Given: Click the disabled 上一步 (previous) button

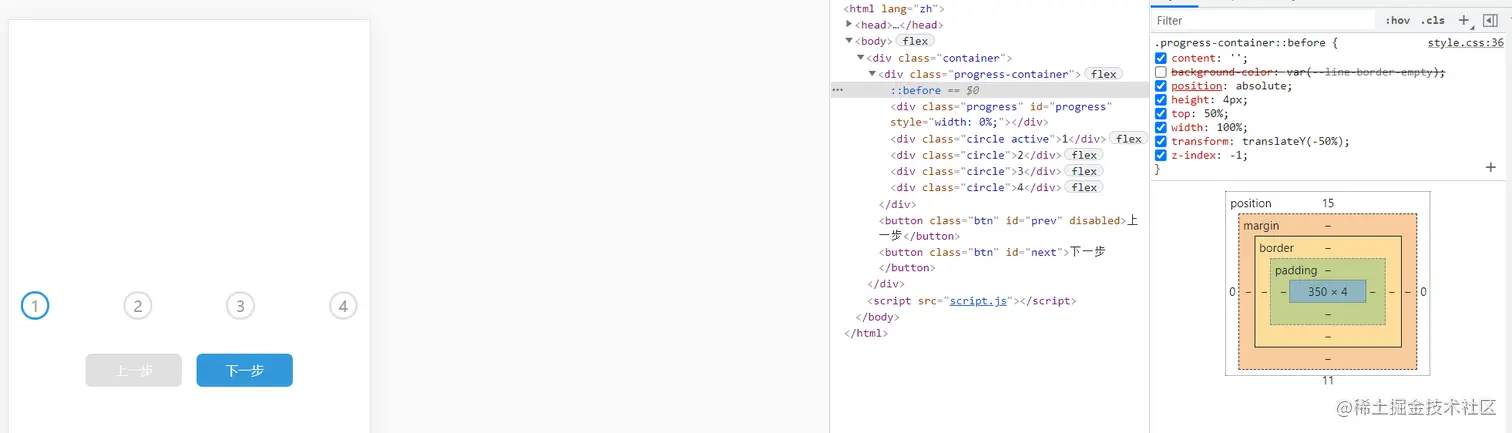Looking at the screenshot, I should coord(134,370).
